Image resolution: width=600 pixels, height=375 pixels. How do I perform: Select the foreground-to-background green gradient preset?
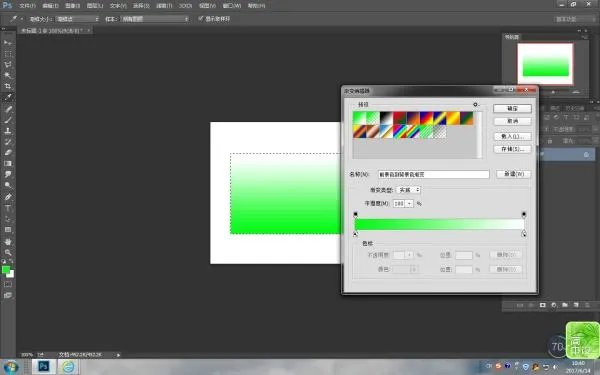[x=359, y=118]
